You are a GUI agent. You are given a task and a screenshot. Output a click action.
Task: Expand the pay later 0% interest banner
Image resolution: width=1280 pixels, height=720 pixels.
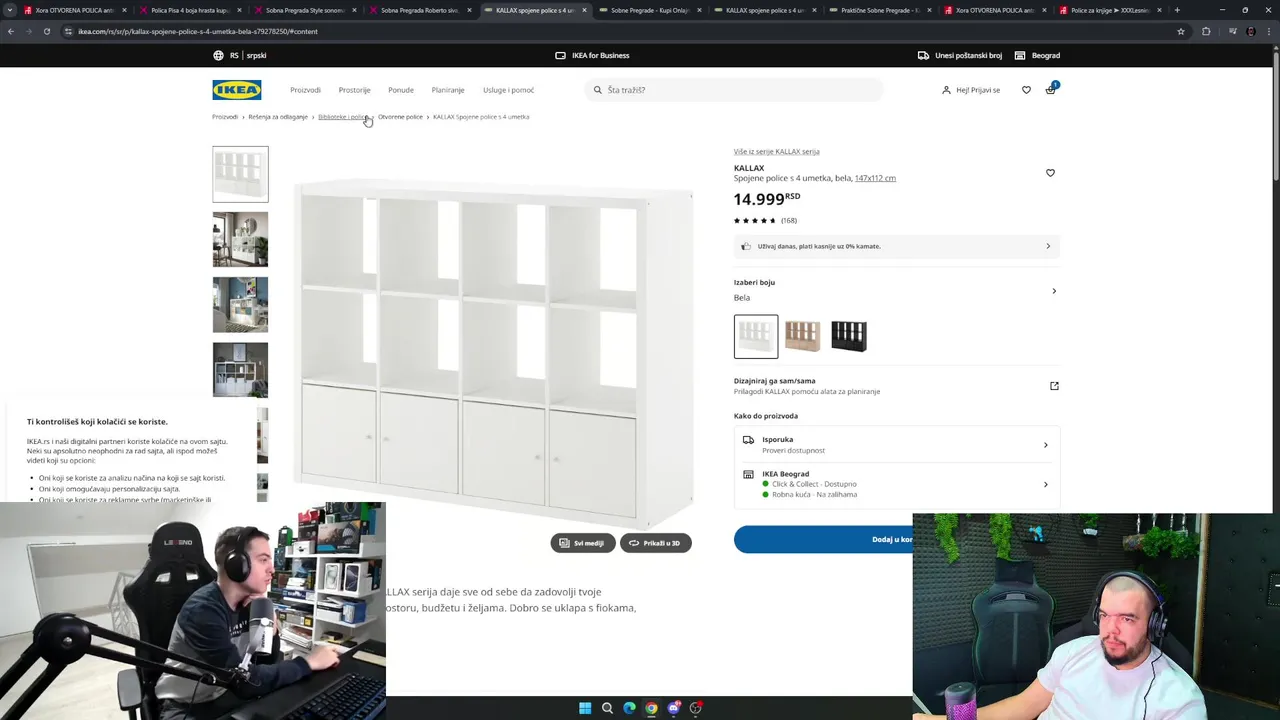click(x=896, y=246)
